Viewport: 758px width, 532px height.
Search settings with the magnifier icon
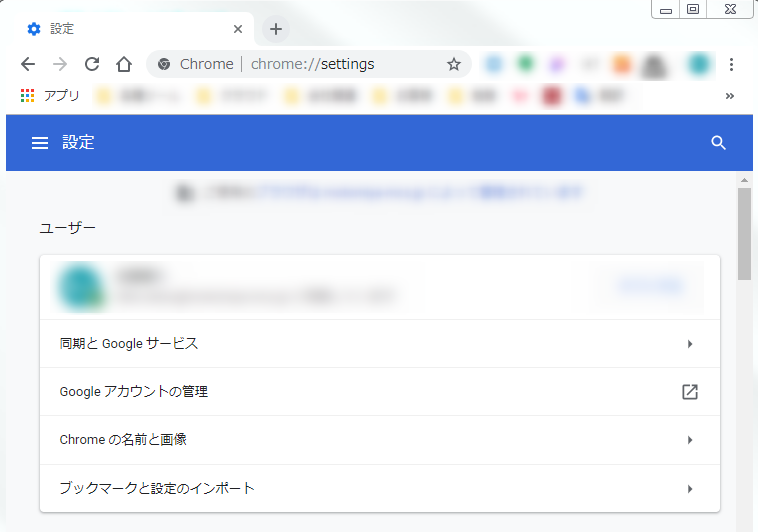pos(718,143)
